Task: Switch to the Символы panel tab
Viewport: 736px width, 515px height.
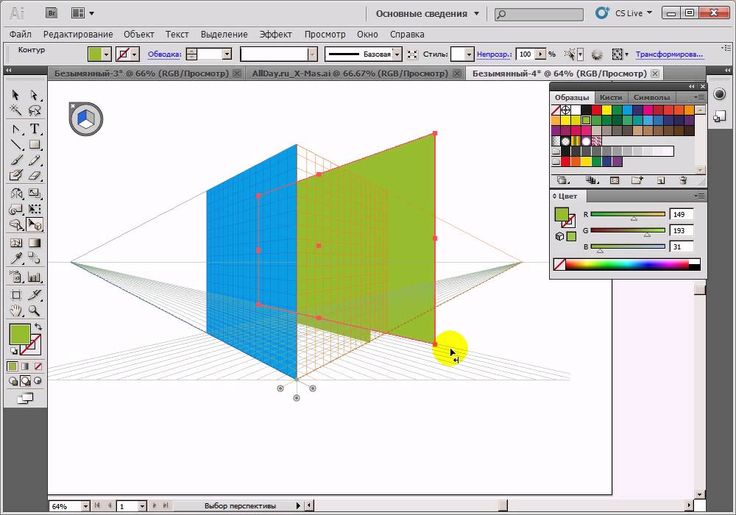Action: click(652, 97)
